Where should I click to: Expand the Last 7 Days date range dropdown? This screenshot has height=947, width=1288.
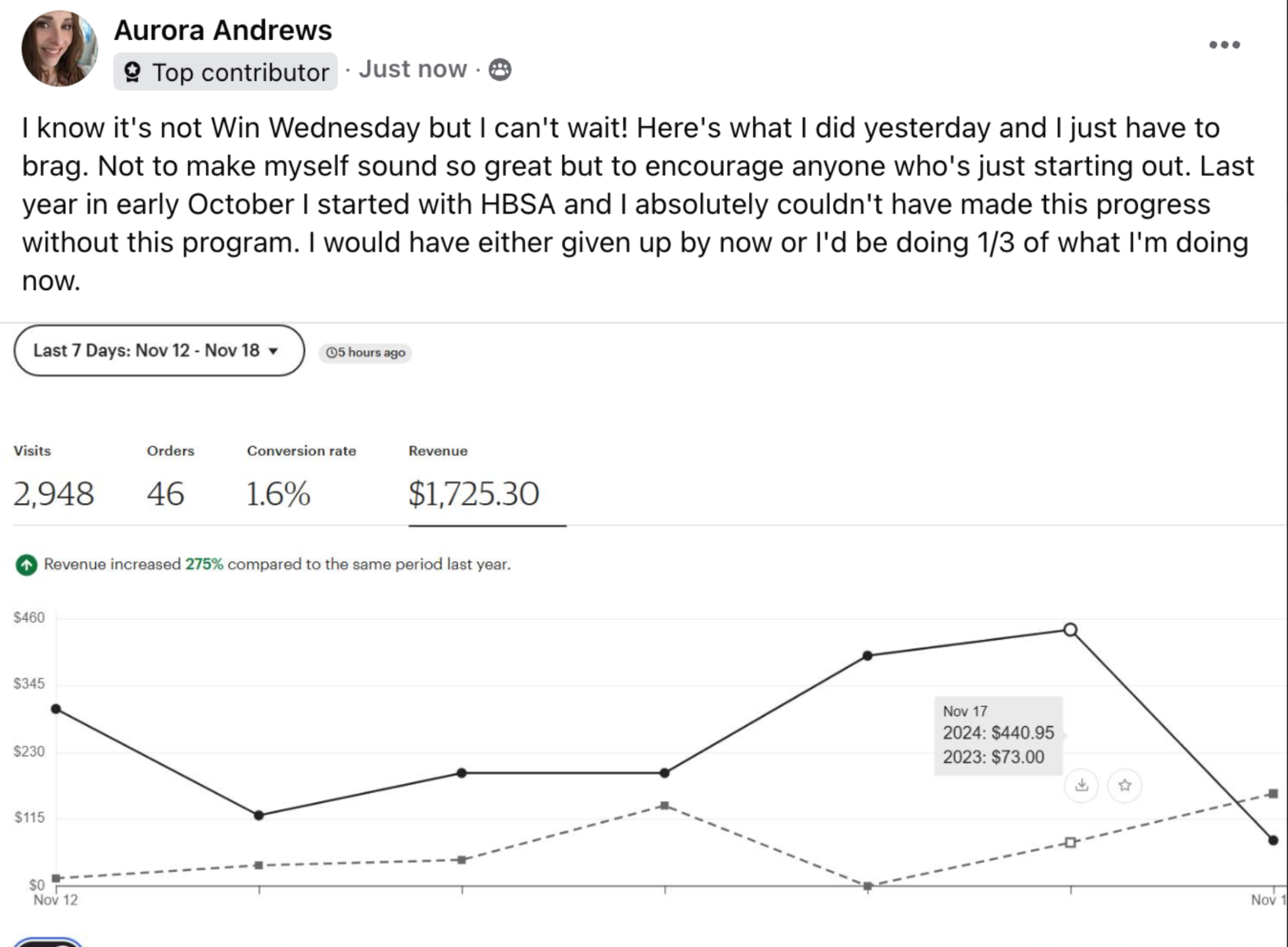click(159, 351)
